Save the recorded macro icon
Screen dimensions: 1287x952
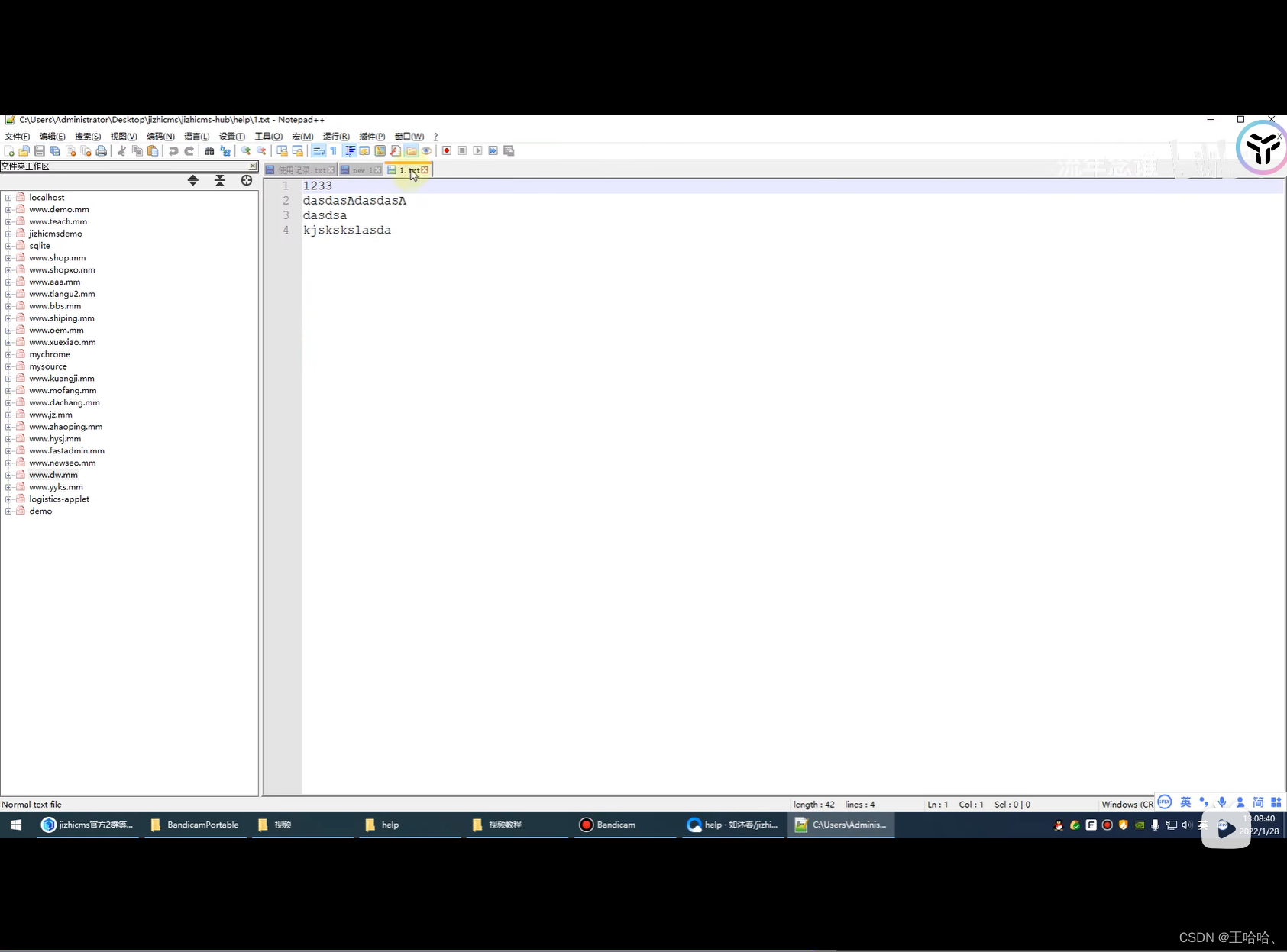click(x=509, y=150)
